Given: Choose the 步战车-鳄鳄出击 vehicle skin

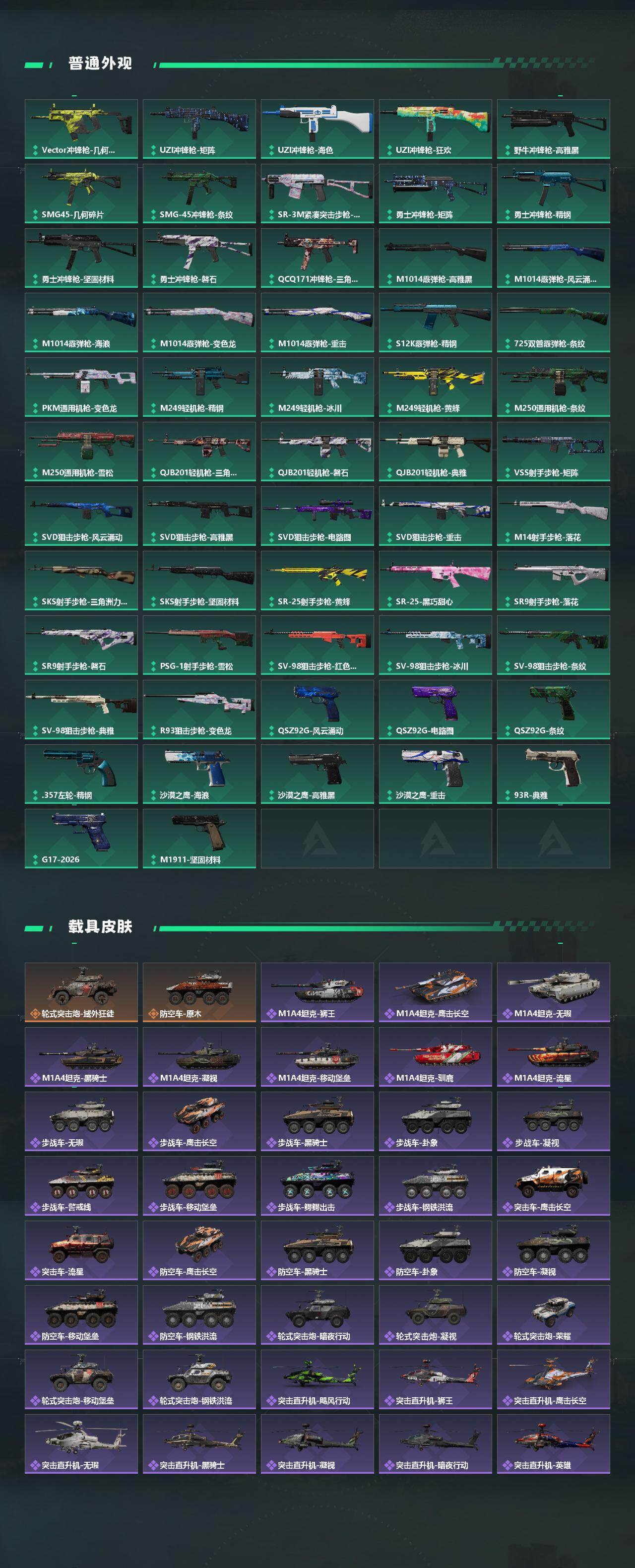Looking at the screenshot, I should coord(317,1186).
